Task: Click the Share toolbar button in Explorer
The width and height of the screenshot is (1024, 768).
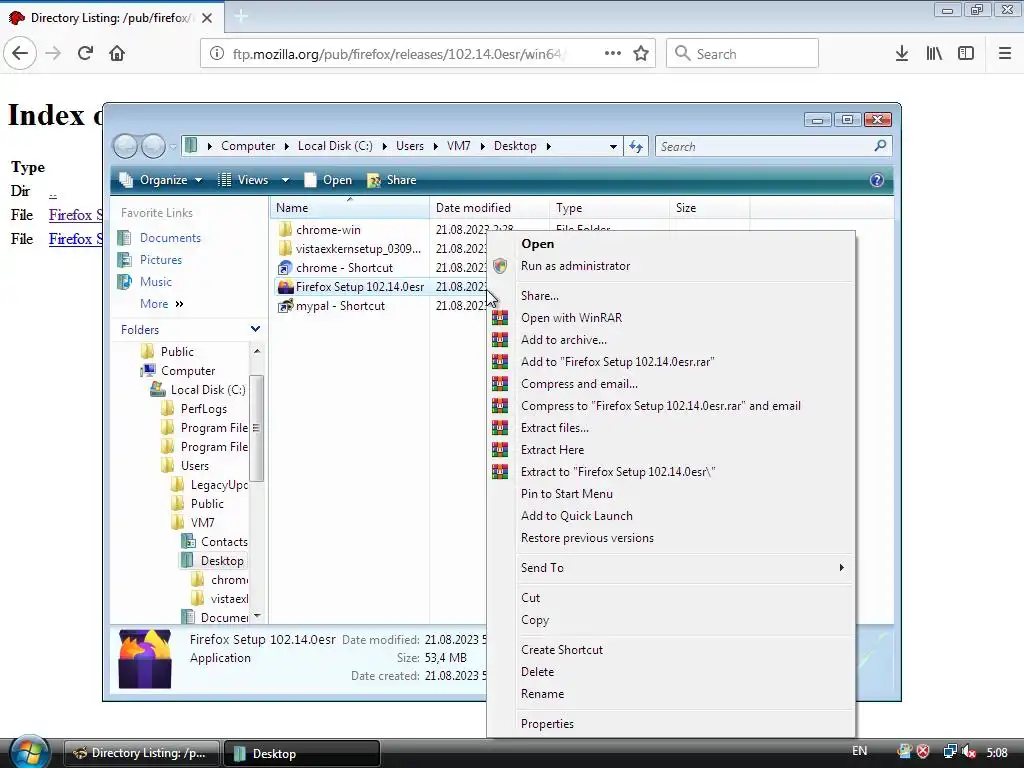Action: click(392, 180)
